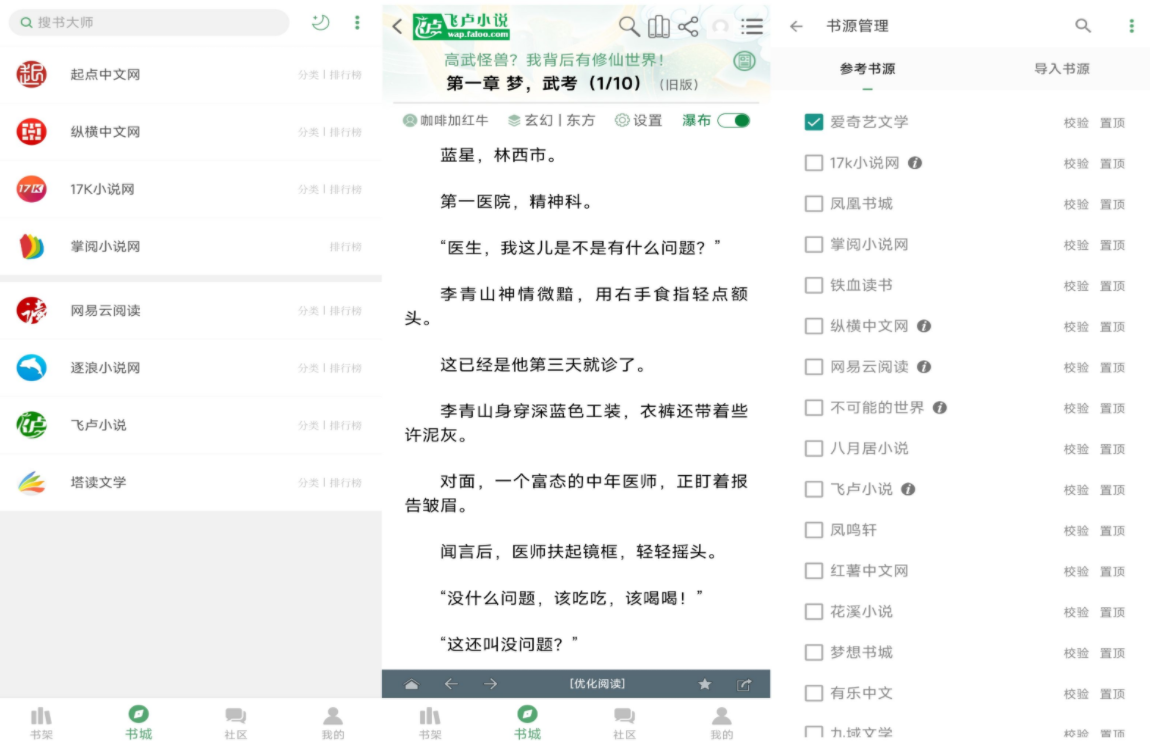
Task: Tap the magnifier icon in the reader header
Action: click(629, 27)
